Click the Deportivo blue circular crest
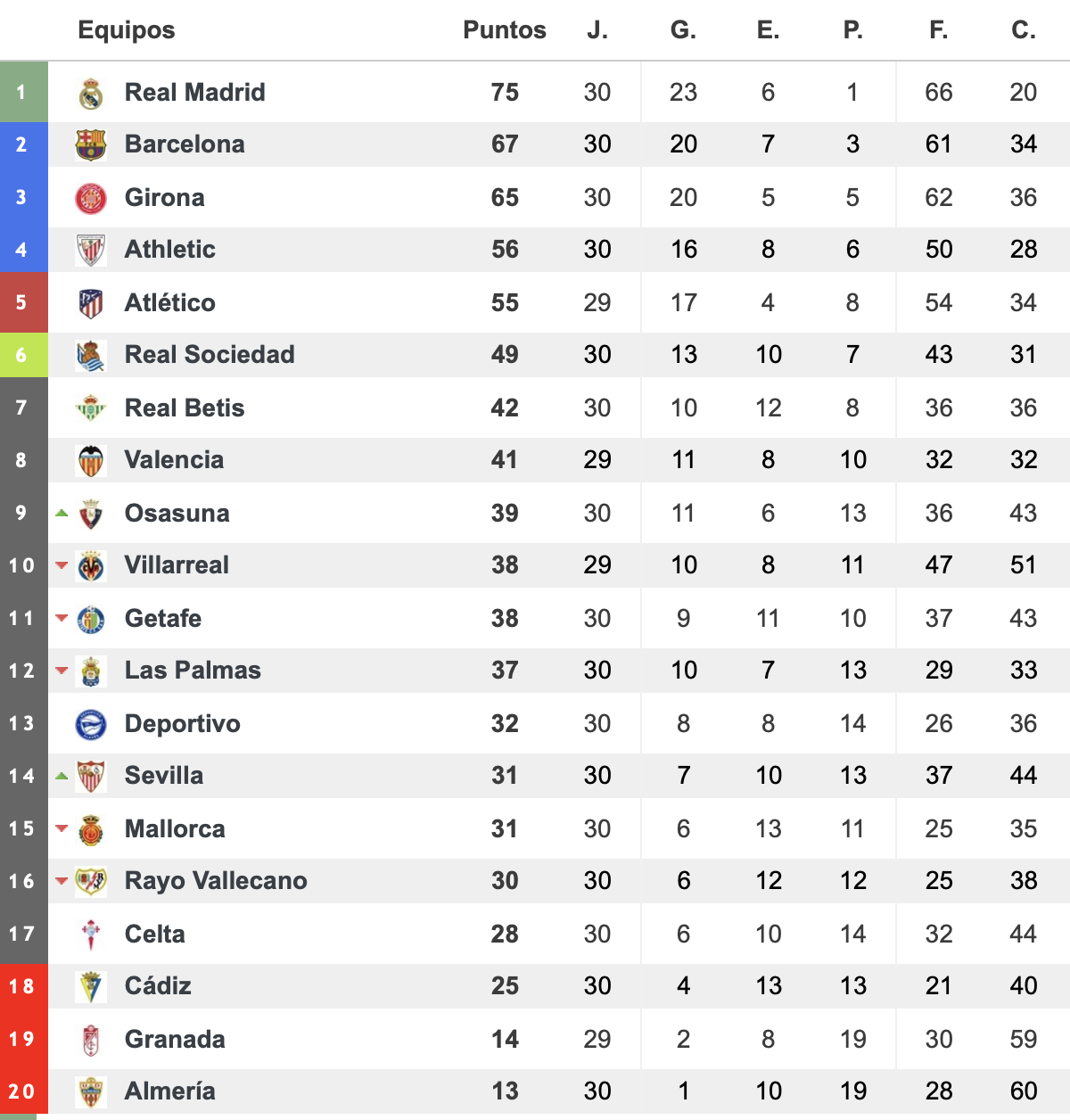 click(x=91, y=724)
